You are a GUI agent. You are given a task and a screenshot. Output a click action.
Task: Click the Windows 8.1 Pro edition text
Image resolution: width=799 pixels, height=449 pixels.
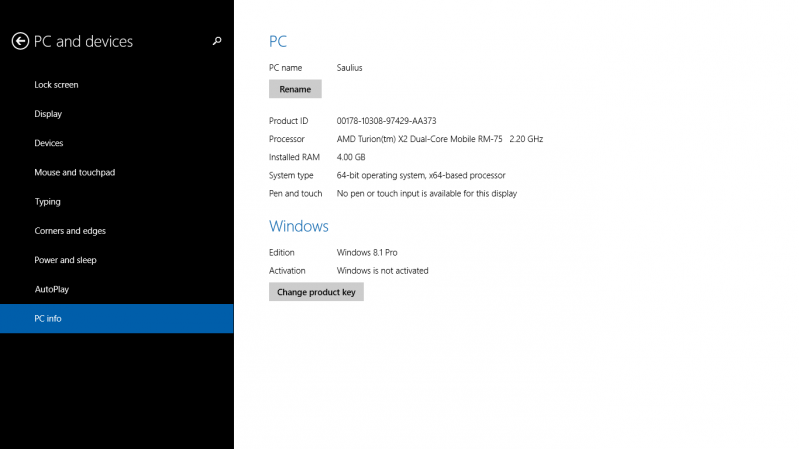click(367, 252)
